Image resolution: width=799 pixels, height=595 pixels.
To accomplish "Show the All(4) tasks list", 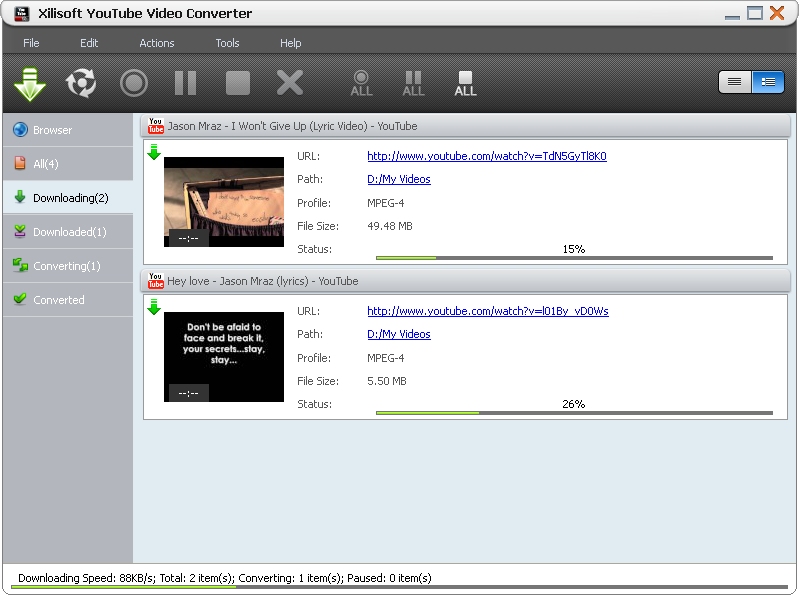I will (68, 164).
